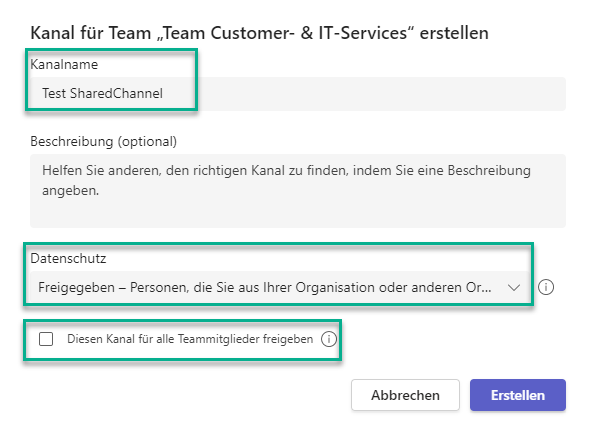Focus the Beschreibung description text area

(x=298, y=191)
